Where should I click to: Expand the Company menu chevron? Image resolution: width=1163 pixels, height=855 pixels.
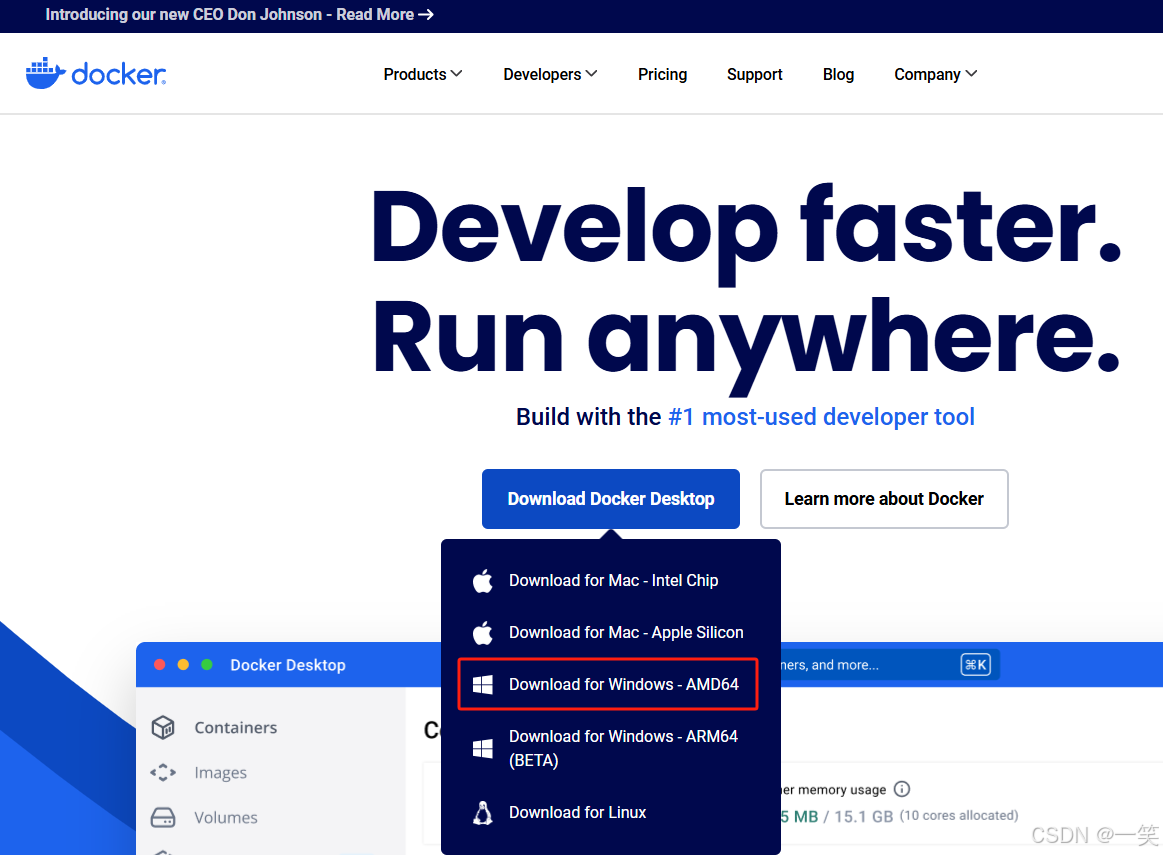pyautogui.click(x=971, y=74)
